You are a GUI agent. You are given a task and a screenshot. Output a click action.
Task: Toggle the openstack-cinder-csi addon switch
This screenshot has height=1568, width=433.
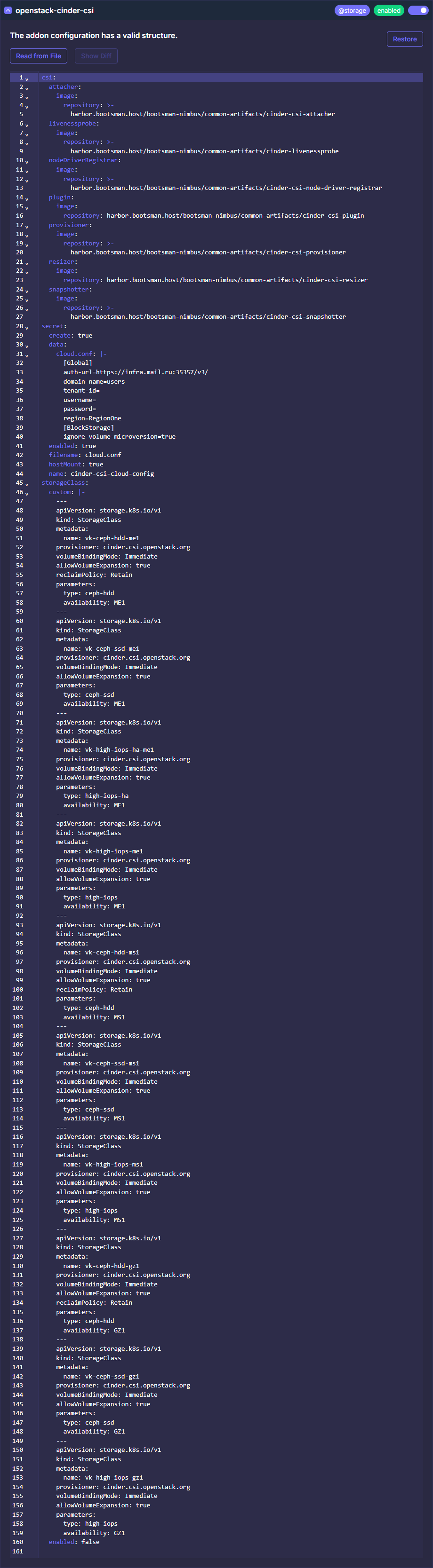click(418, 10)
